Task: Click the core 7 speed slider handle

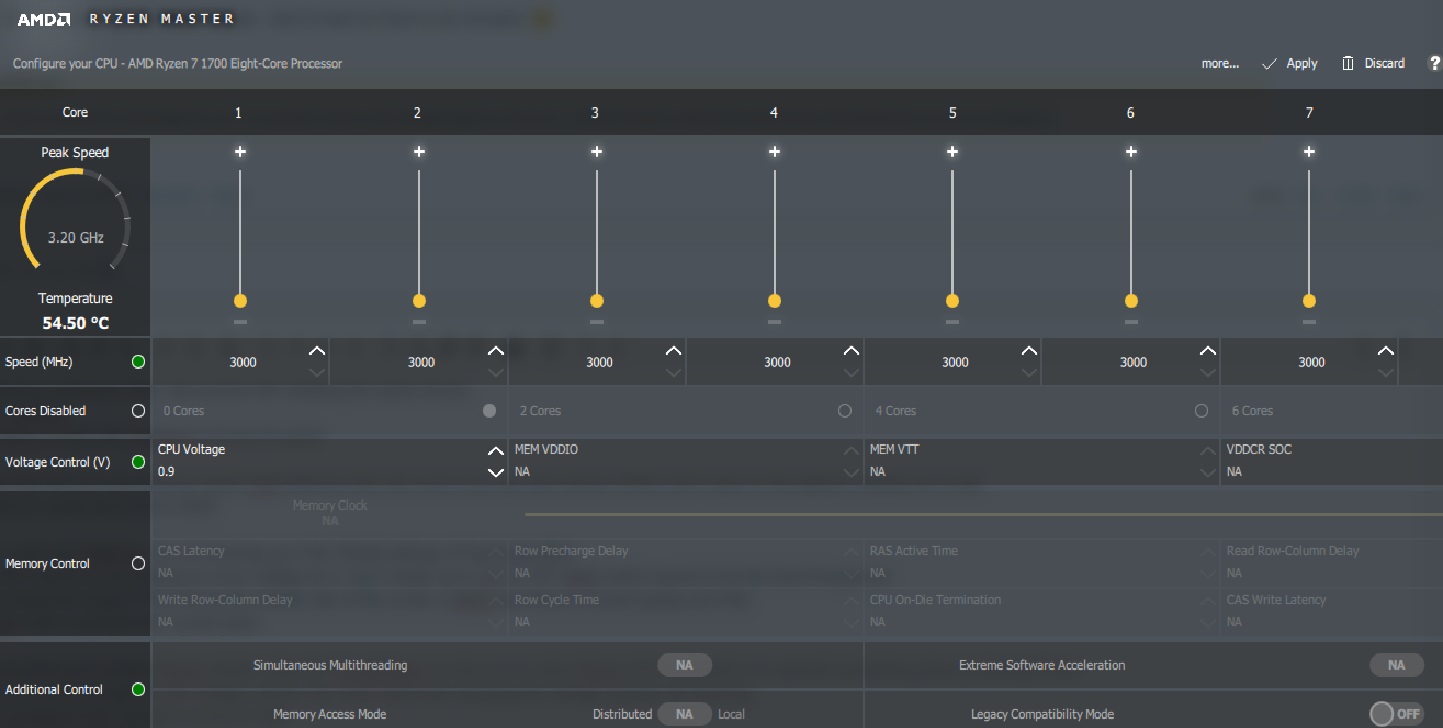Action: (1309, 301)
